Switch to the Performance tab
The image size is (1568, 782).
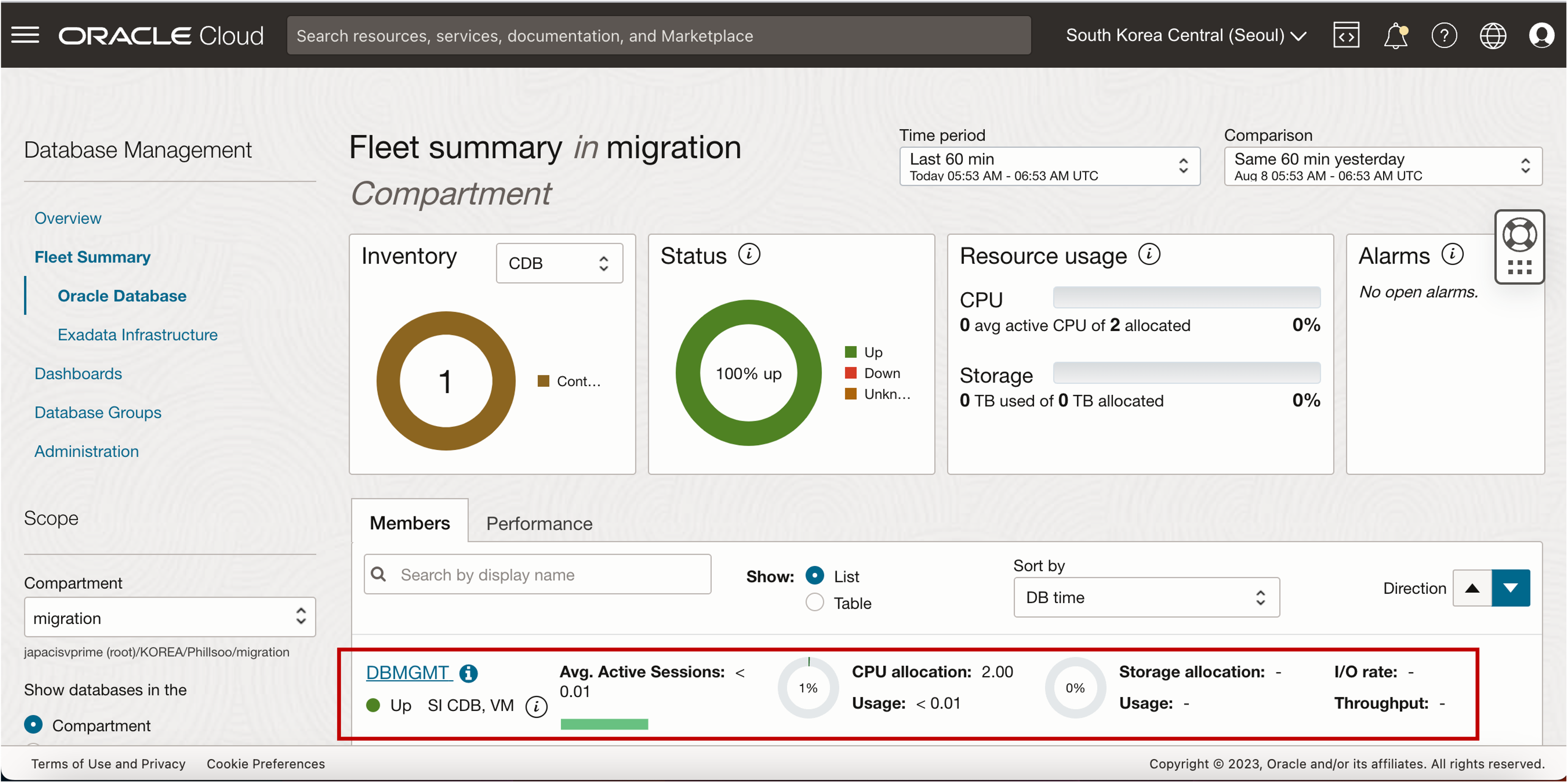click(x=539, y=523)
